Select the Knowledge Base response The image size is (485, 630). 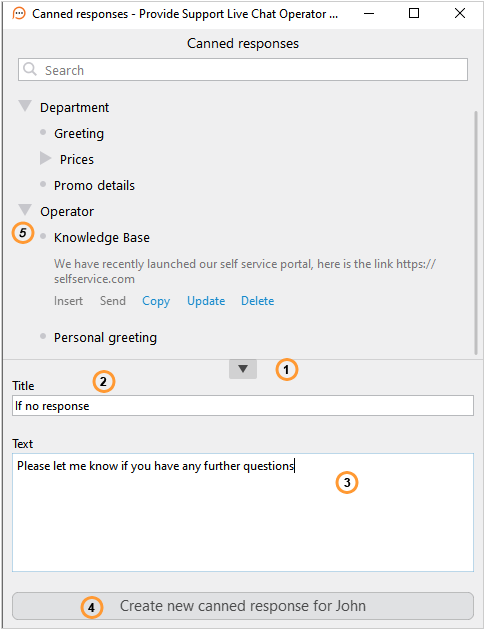pyautogui.click(x=102, y=237)
